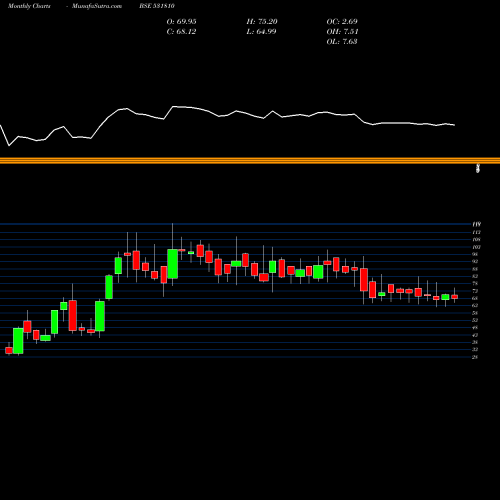Click the open value "O: 69.95"

181,22
